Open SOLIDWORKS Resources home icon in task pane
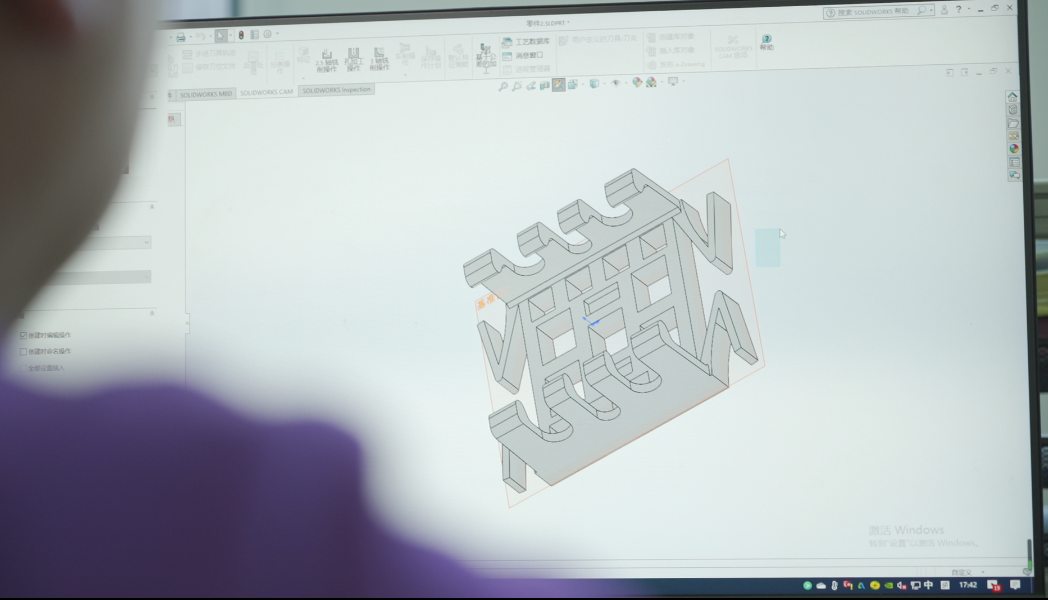1048x600 pixels. (x=1013, y=98)
